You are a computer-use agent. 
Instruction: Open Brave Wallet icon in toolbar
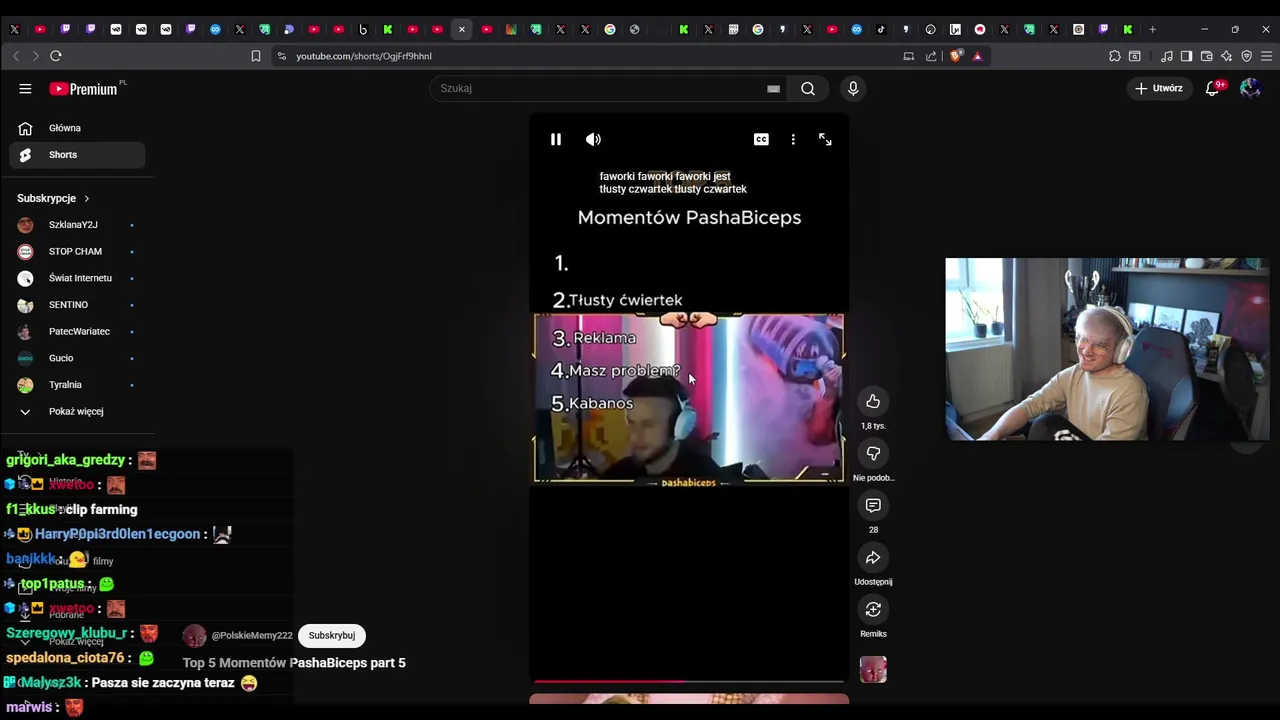[1206, 56]
